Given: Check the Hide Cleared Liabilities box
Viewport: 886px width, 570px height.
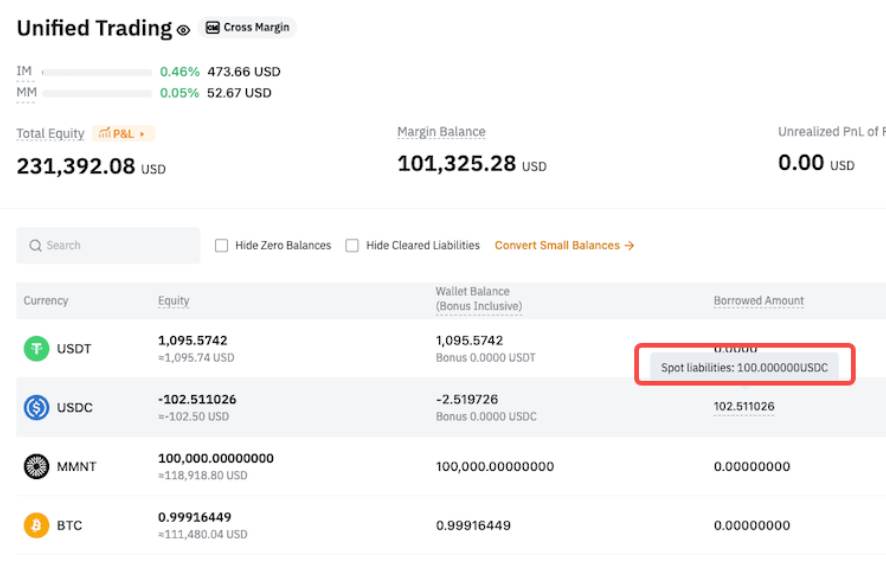Looking at the screenshot, I should click(x=352, y=246).
